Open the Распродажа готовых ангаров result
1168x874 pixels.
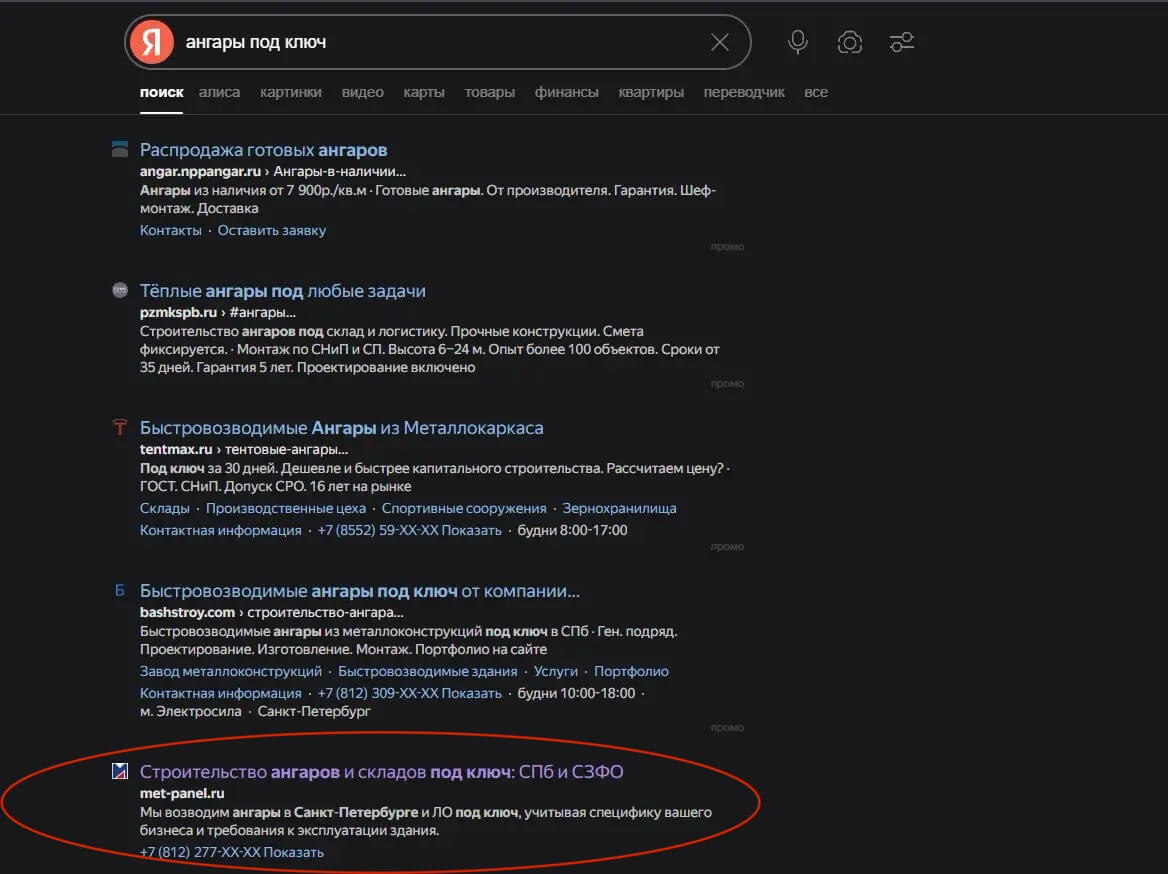tap(263, 148)
